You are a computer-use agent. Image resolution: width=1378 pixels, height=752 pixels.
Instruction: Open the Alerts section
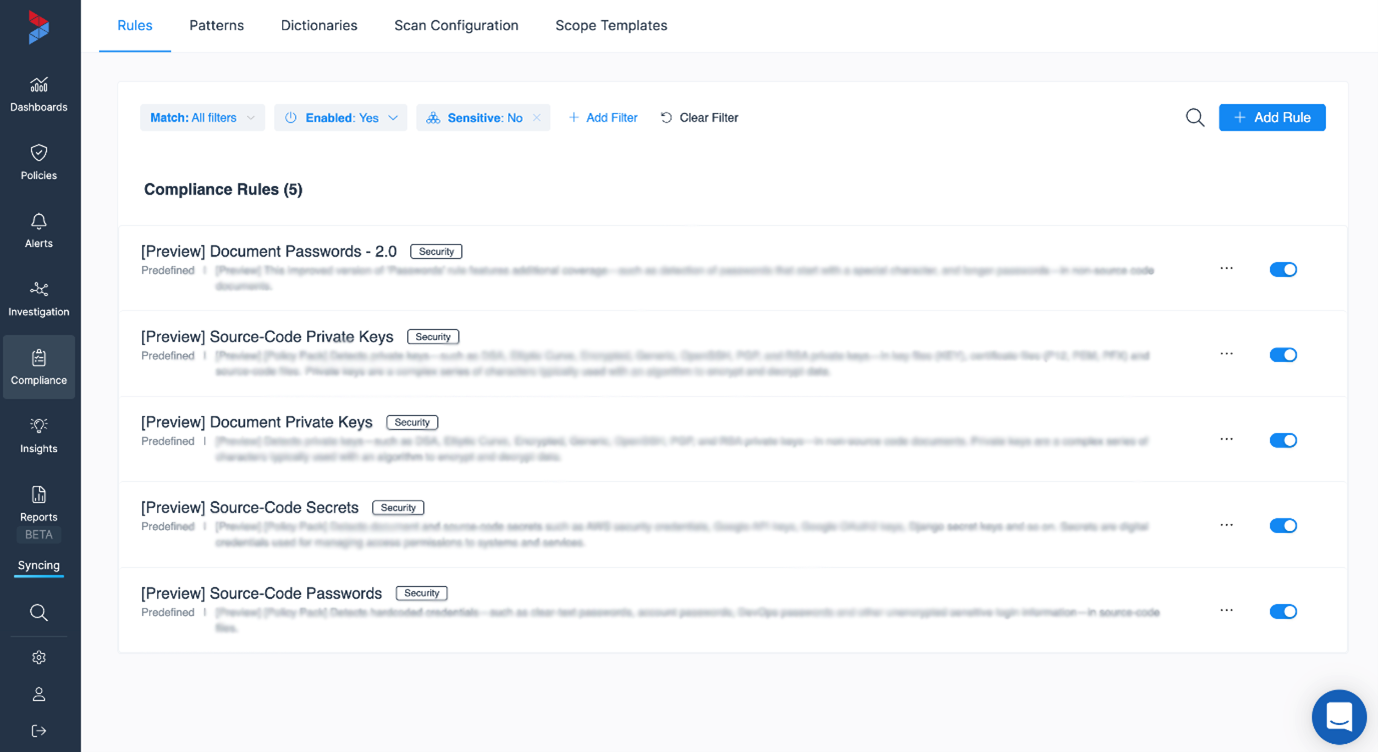pos(38,231)
